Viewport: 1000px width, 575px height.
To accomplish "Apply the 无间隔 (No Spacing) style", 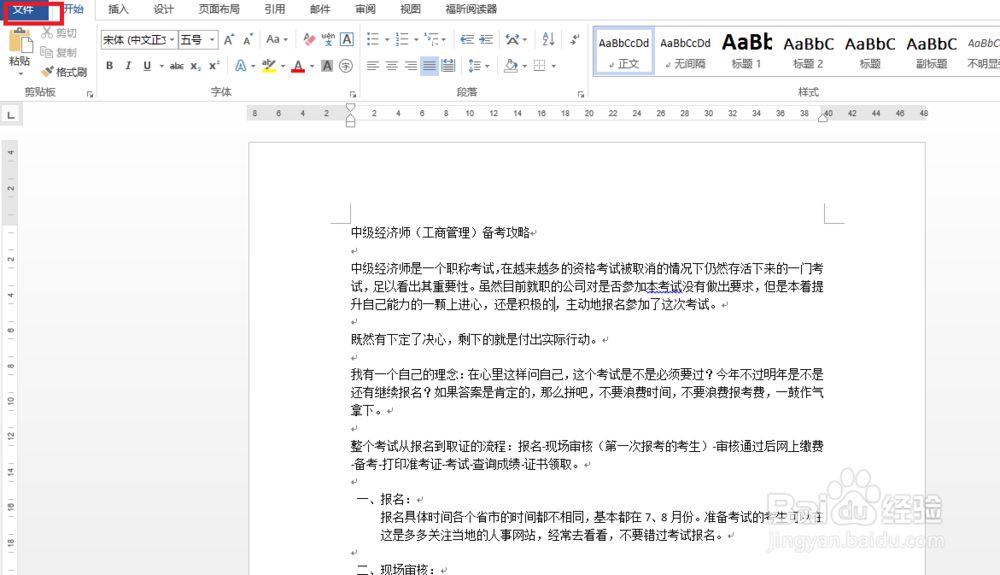I will pyautogui.click(x=685, y=51).
